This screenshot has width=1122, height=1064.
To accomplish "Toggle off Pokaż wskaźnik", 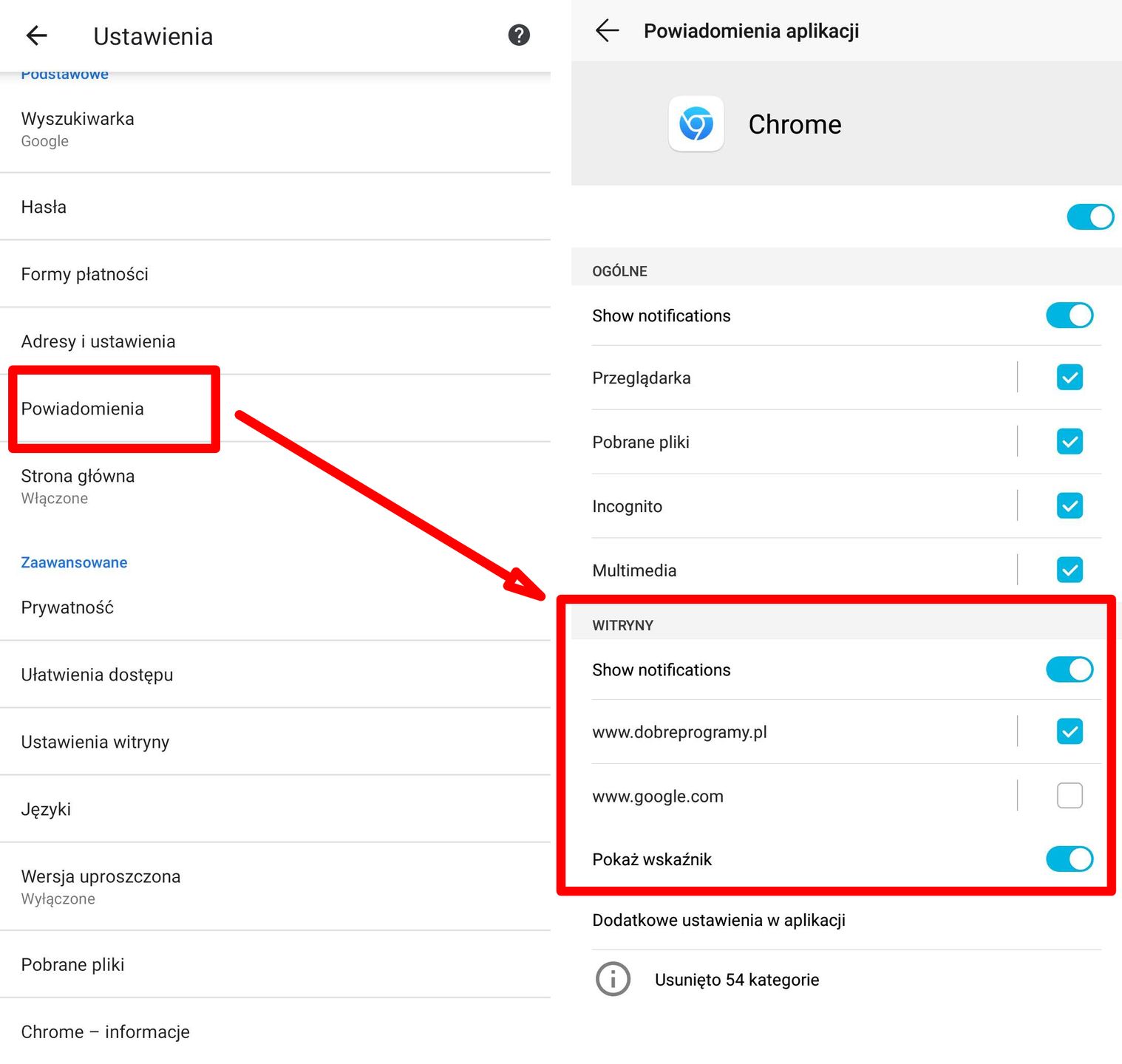I will (1070, 859).
